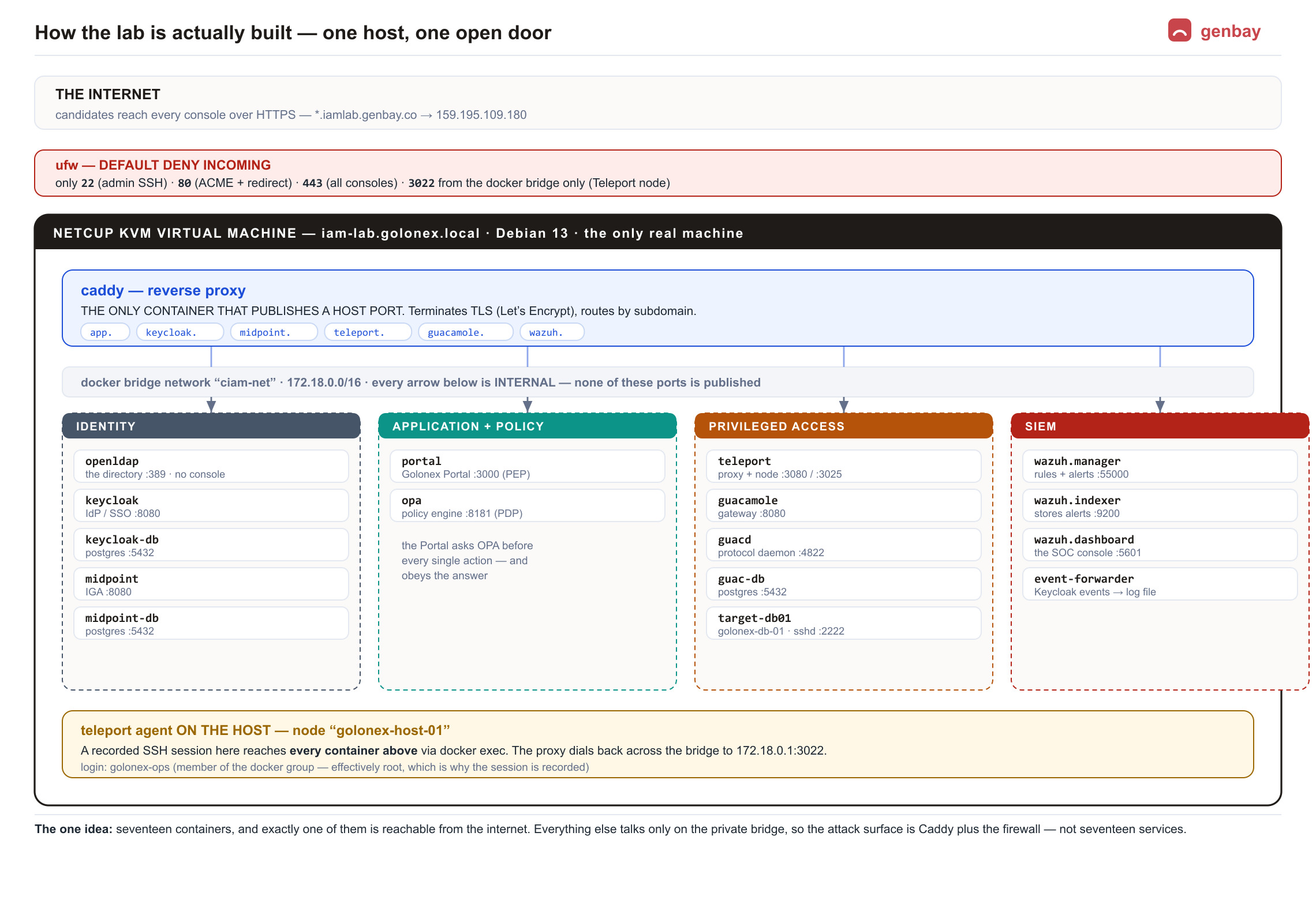The height and width of the screenshot is (900, 1316).
Task: Select the keycloak-db postgres card
Action: 211,545
